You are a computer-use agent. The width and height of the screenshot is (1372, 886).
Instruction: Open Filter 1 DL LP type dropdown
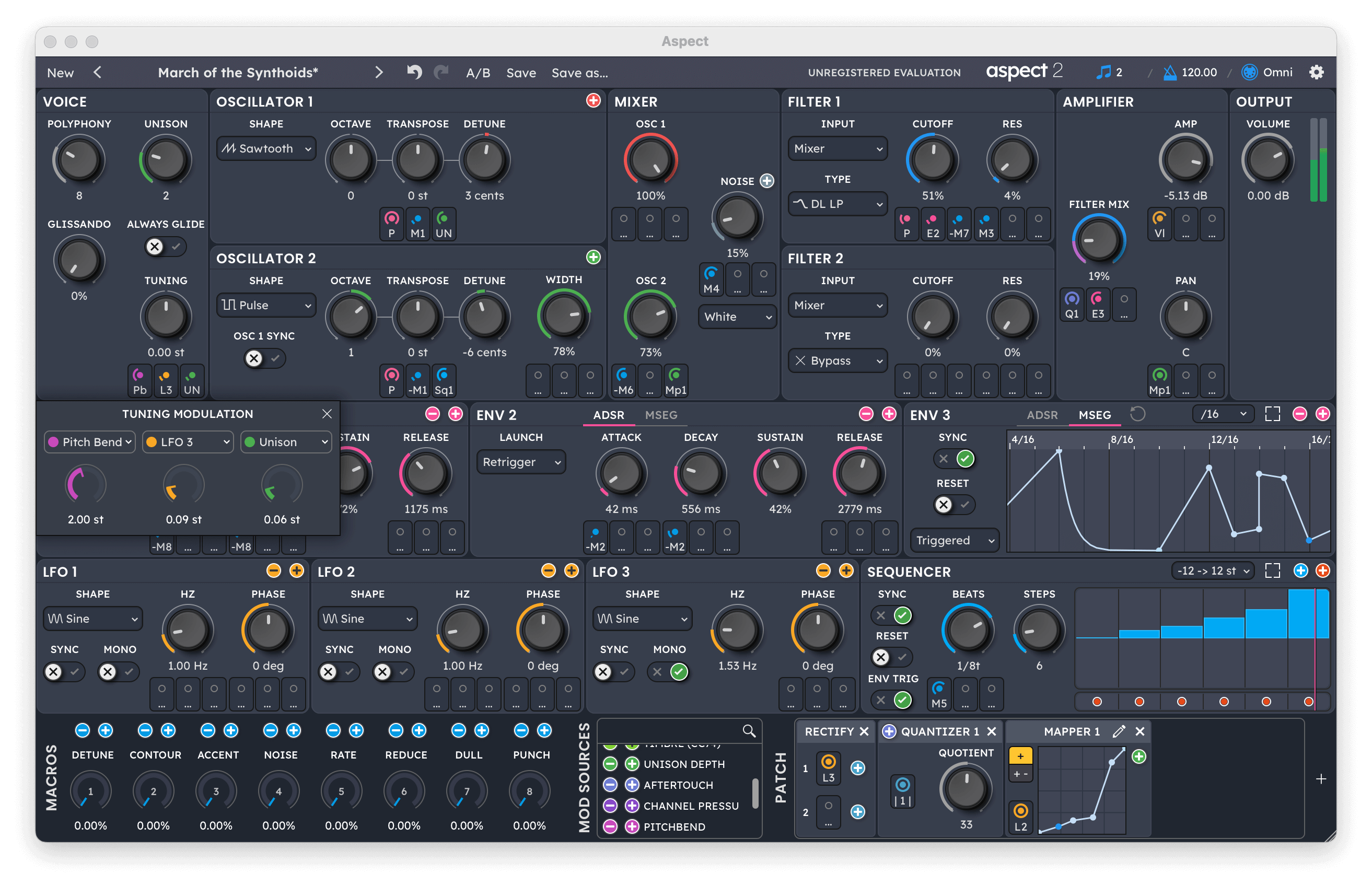[838, 204]
